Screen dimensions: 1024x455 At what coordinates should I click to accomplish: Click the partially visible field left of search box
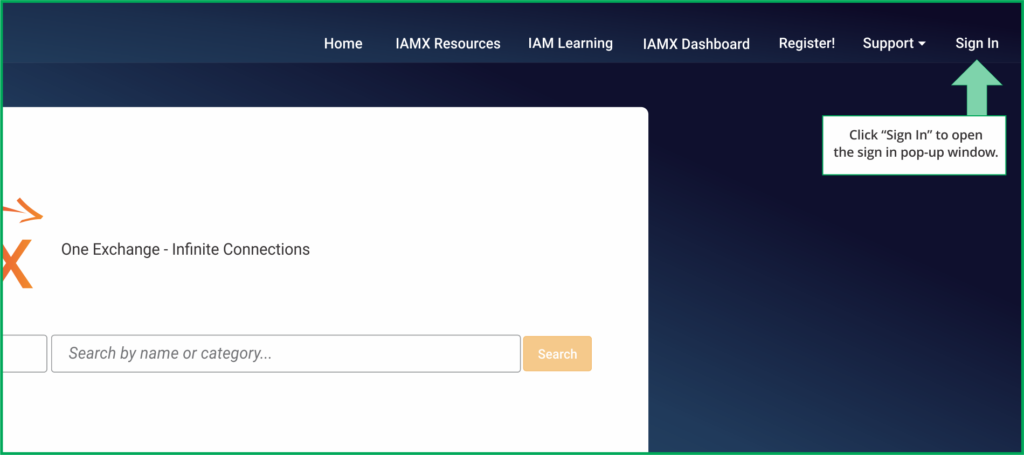coord(24,354)
